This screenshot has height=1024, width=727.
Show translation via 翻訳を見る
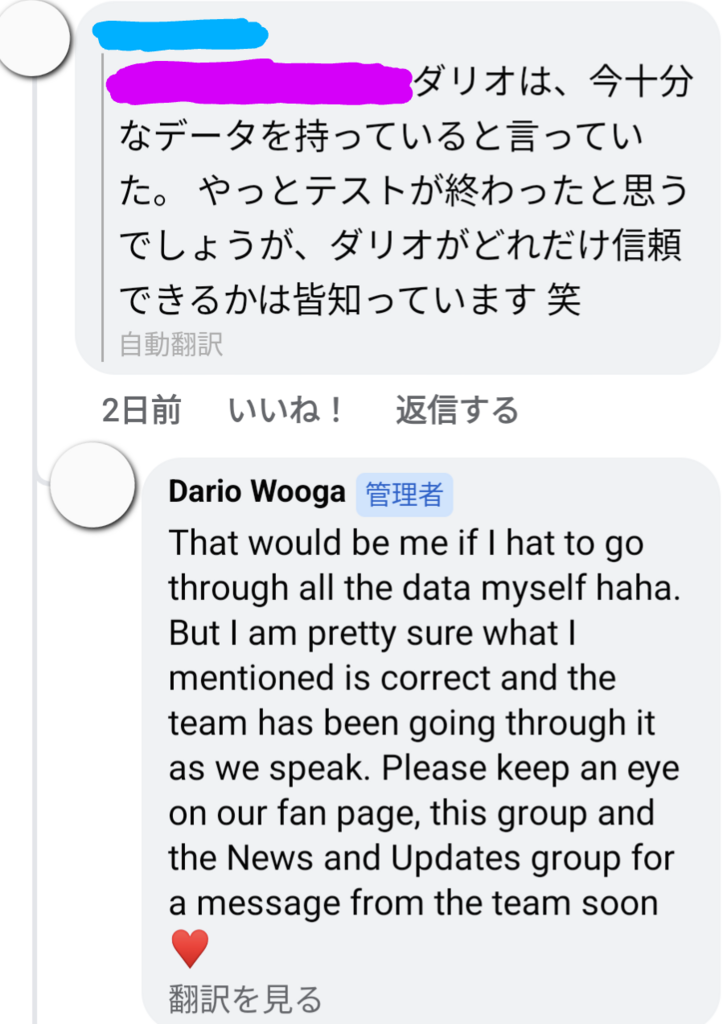pos(245,999)
